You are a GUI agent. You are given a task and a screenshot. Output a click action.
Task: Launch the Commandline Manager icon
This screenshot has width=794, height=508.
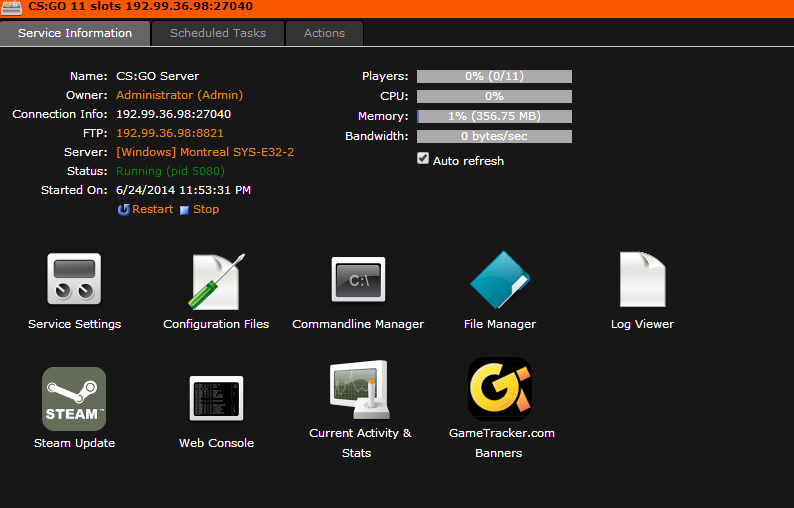click(358, 280)
